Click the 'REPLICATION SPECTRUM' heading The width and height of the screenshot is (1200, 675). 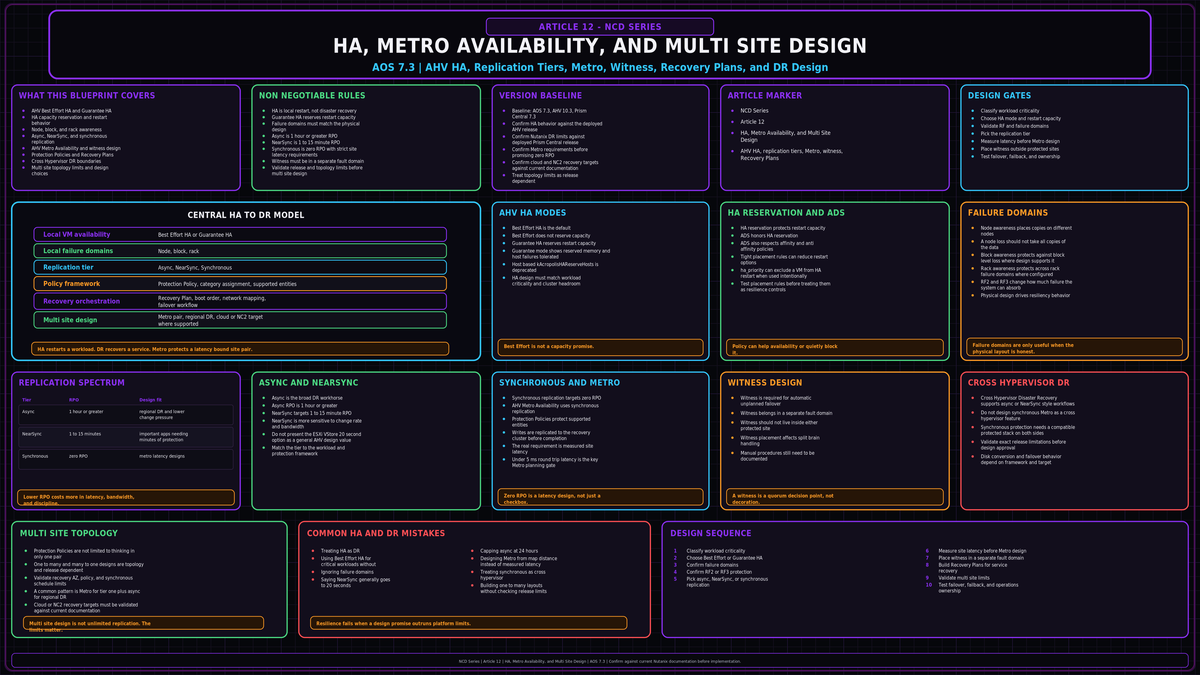point(72,383)
